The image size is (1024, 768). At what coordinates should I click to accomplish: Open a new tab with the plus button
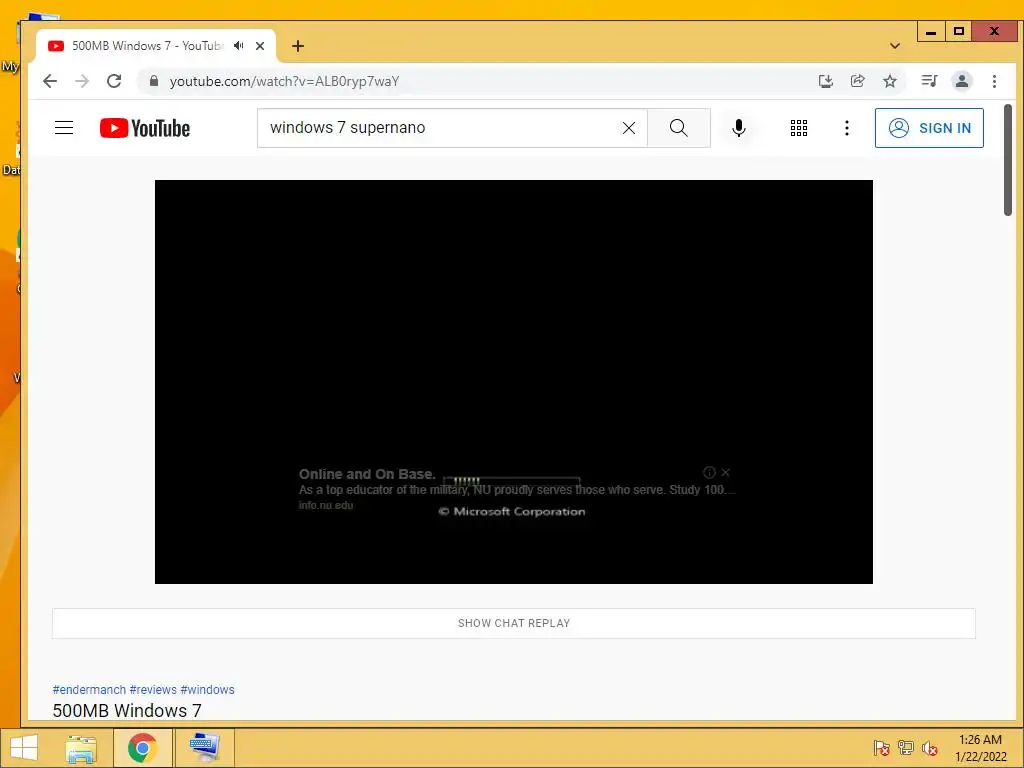298,46
